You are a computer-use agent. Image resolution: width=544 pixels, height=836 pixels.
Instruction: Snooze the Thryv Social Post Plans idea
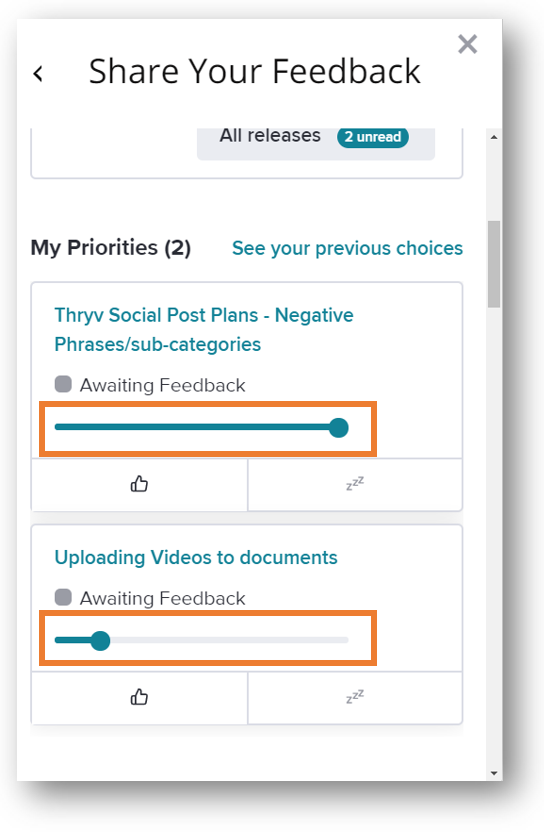pyautogui.click(x=355, y=484)
